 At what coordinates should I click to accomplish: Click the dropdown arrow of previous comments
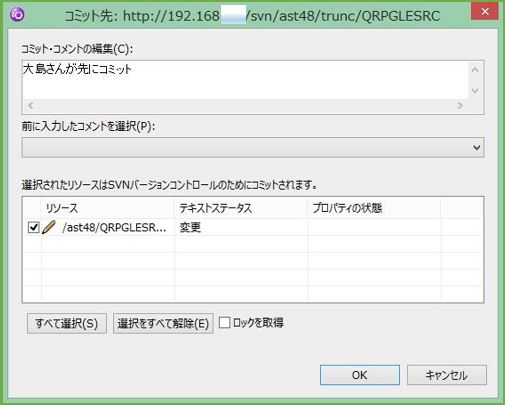point(477,147)
